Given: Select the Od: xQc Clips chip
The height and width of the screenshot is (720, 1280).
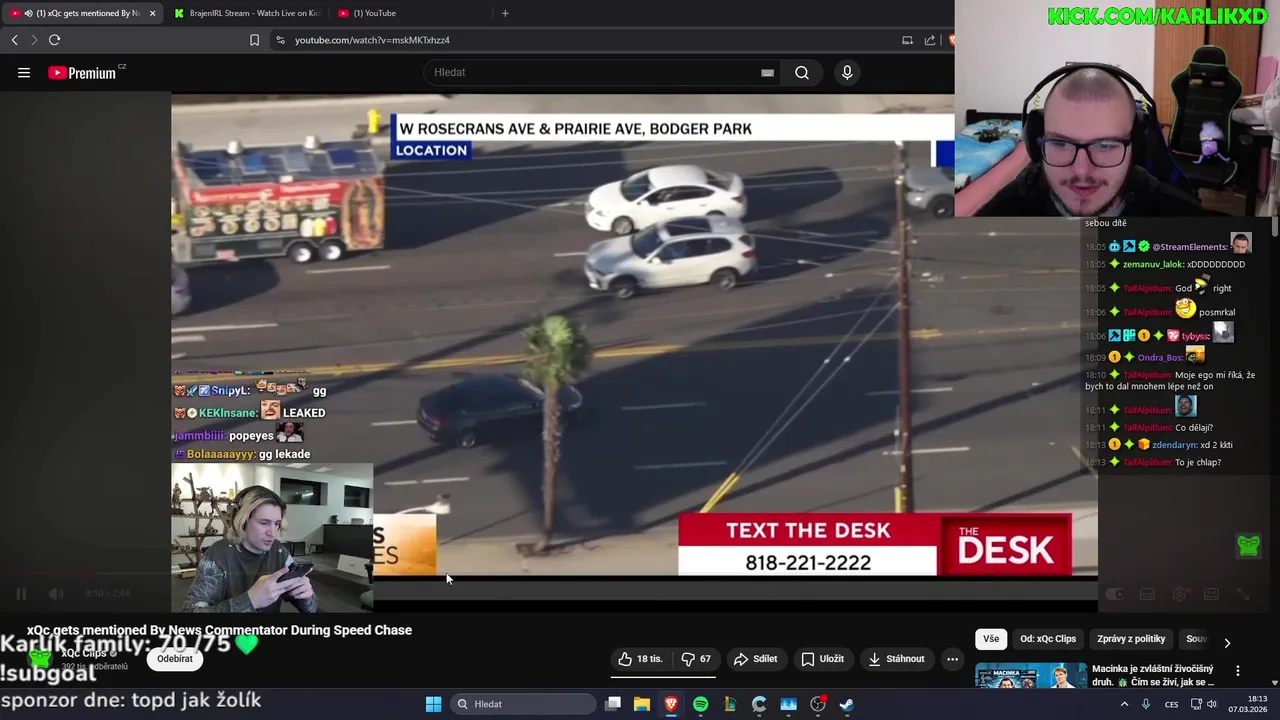Looking at the screenshot, I should [x=1048, y=639].
